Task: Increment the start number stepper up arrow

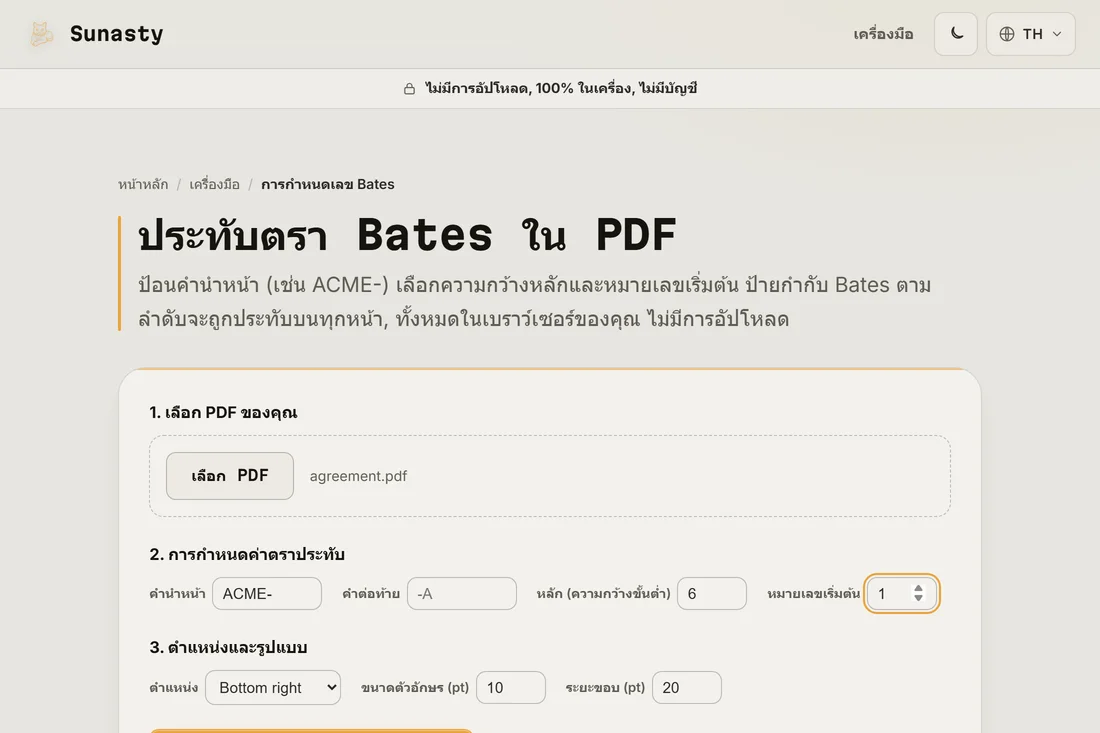Action: (918, 589)
